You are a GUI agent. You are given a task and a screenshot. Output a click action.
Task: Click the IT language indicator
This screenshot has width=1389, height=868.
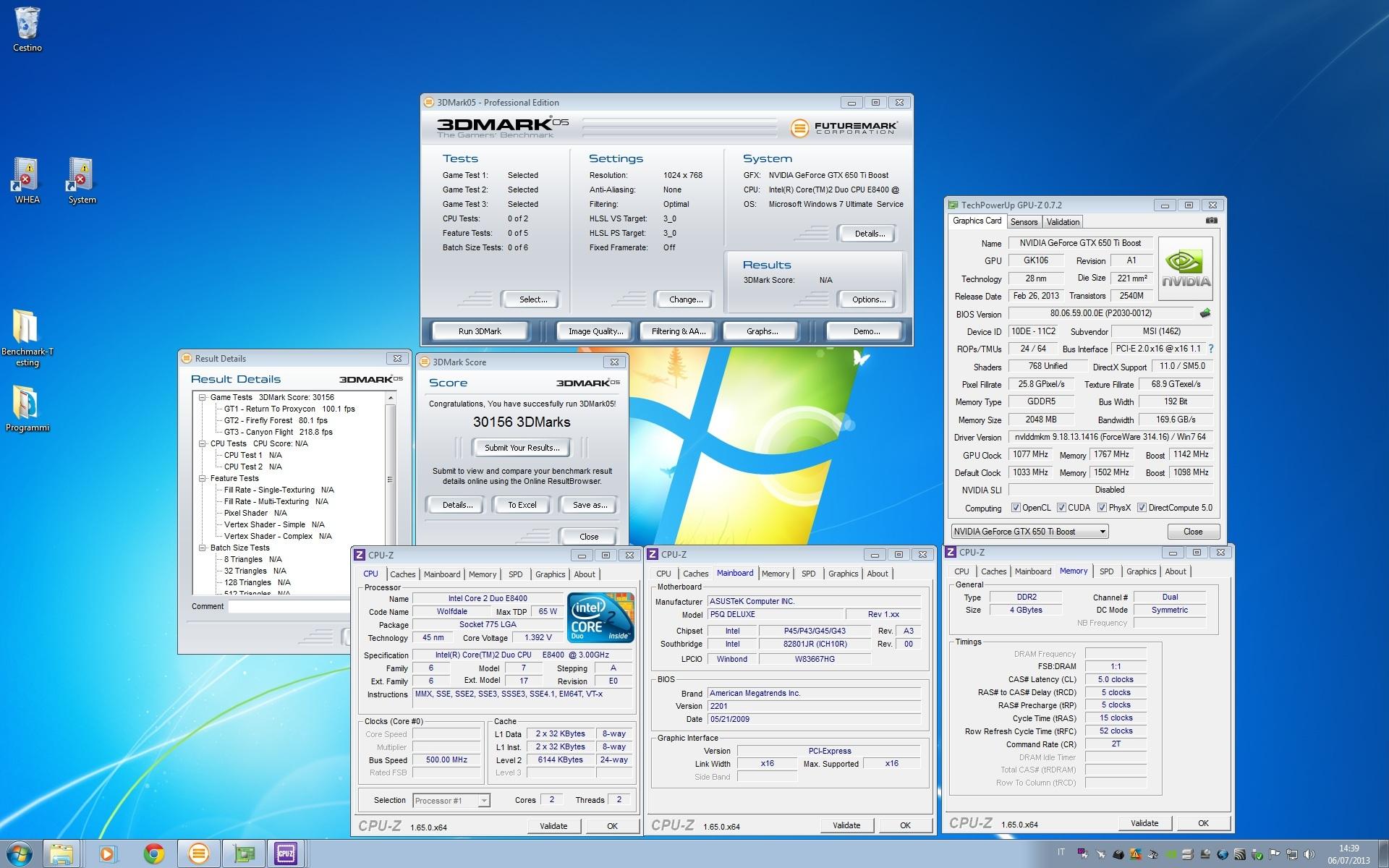click(1061, 852)
